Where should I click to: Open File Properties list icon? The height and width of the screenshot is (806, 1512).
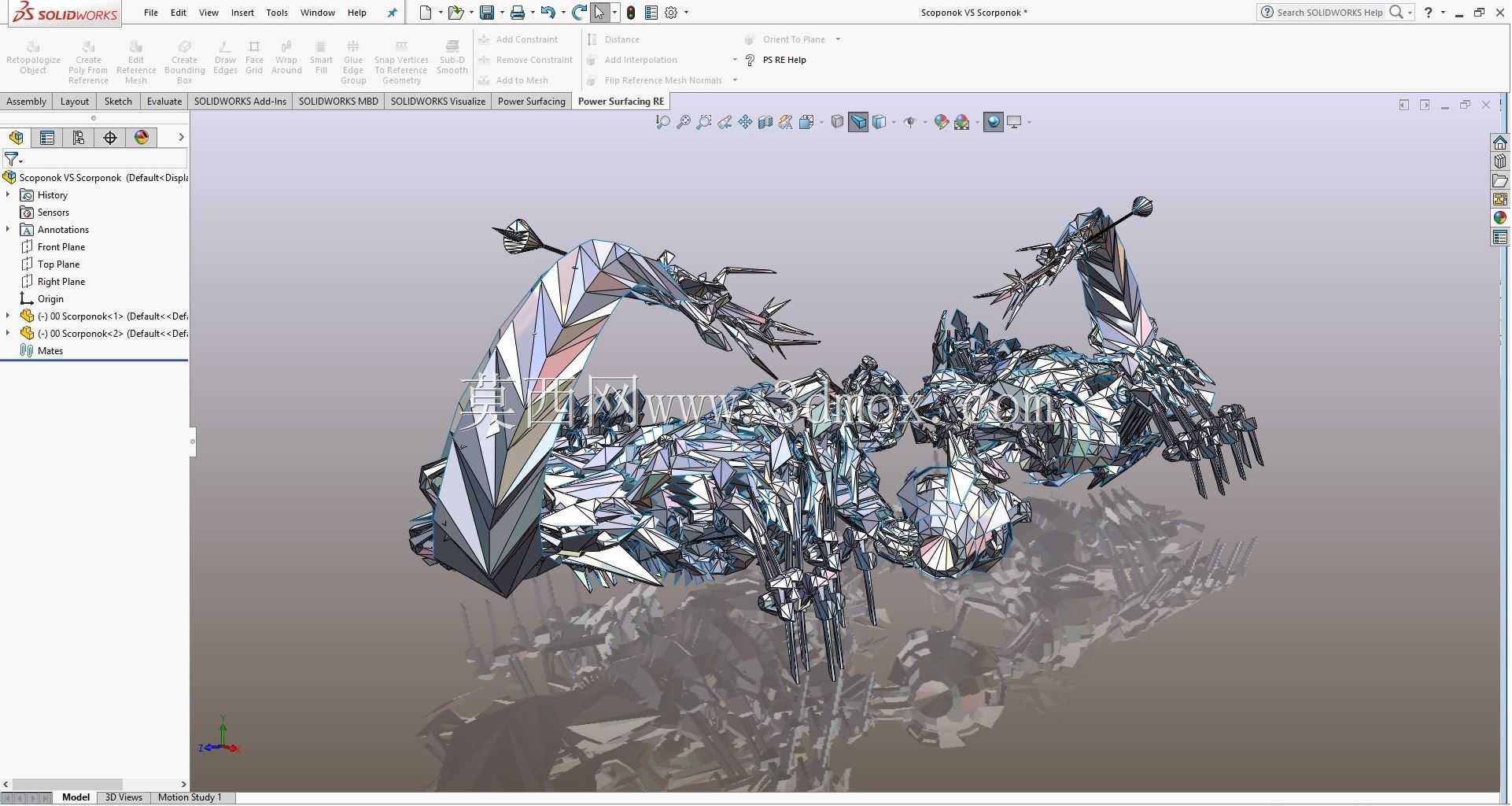[651, 13]
